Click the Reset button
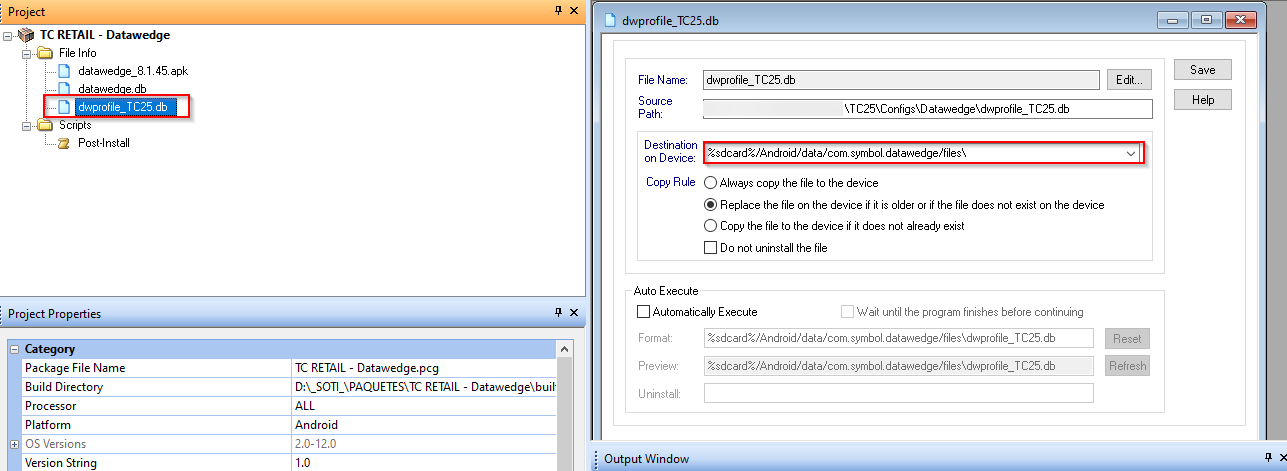Image resolution: width=1287 pixels, height=471 pixels. point(1127,339)
